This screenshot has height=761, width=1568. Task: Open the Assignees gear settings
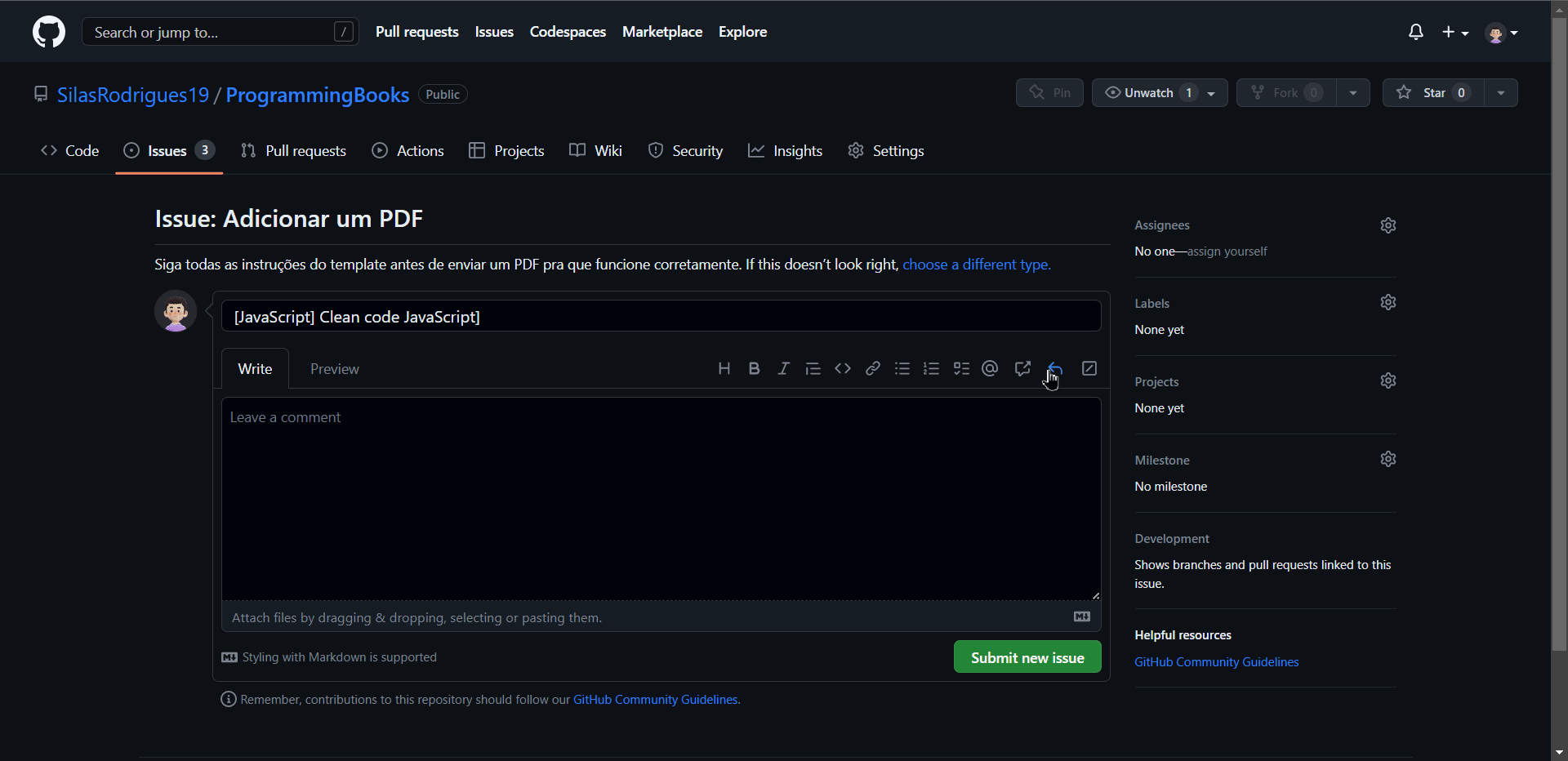1388,225
